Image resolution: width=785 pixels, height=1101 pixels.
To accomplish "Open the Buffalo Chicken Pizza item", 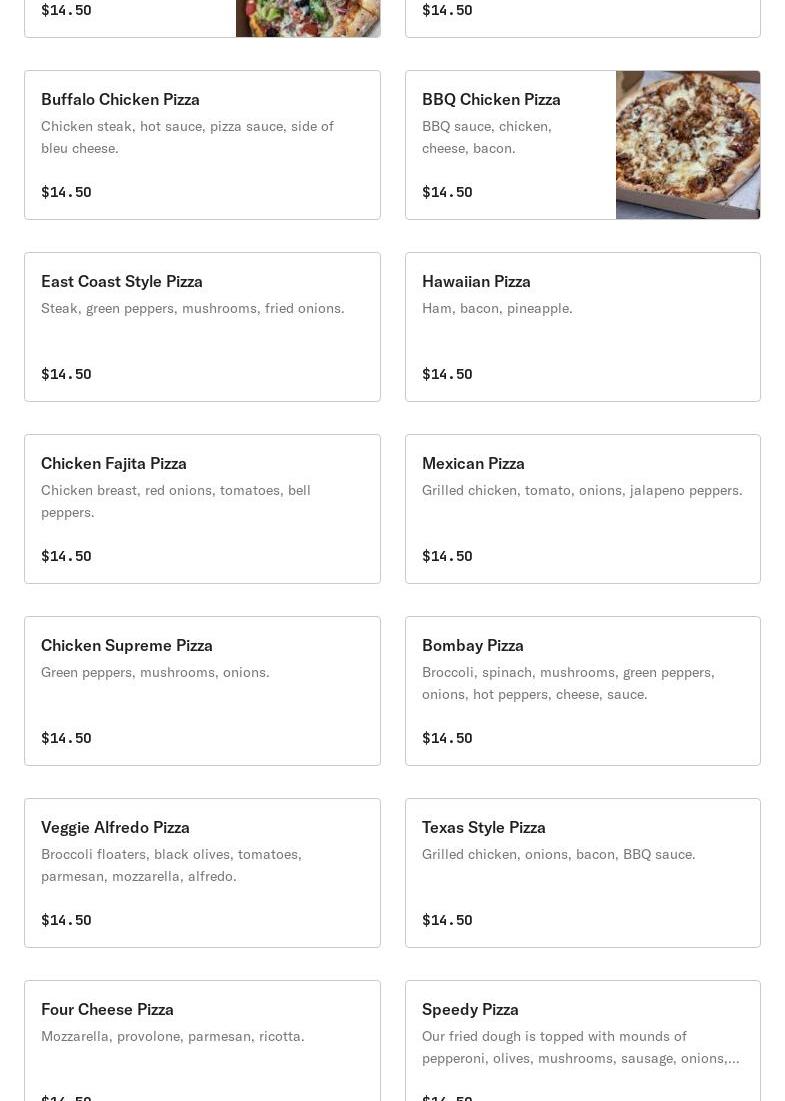I will (x=202, y=145).
